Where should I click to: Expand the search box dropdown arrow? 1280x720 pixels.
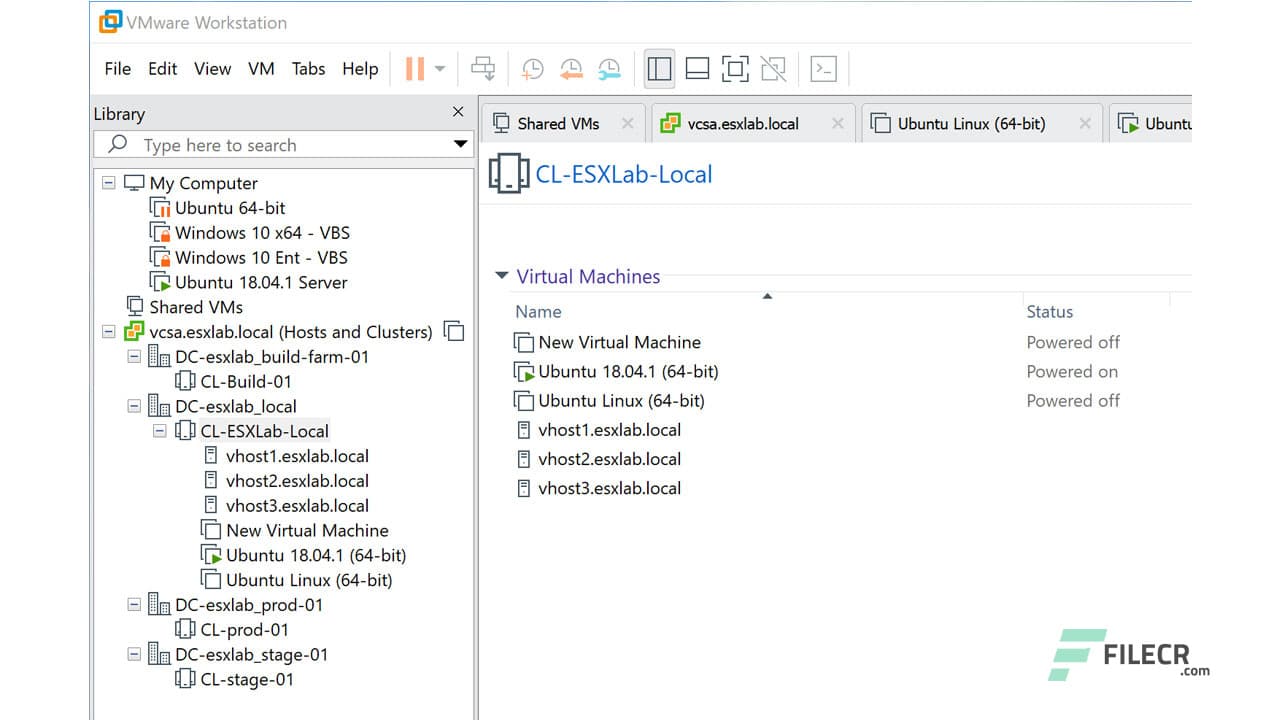tap(460, 144)
